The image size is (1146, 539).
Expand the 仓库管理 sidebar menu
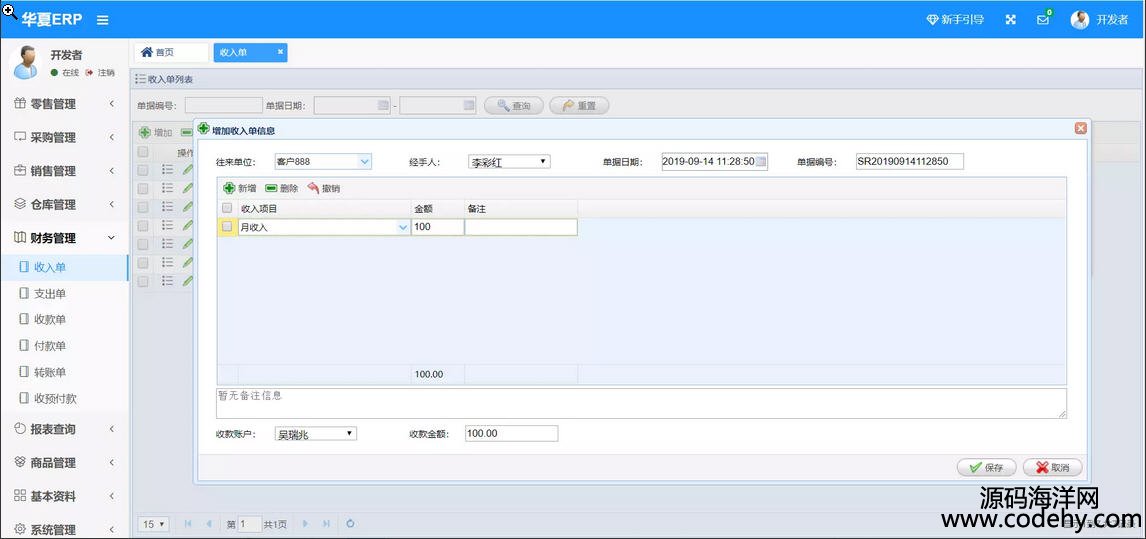(65, 204)
